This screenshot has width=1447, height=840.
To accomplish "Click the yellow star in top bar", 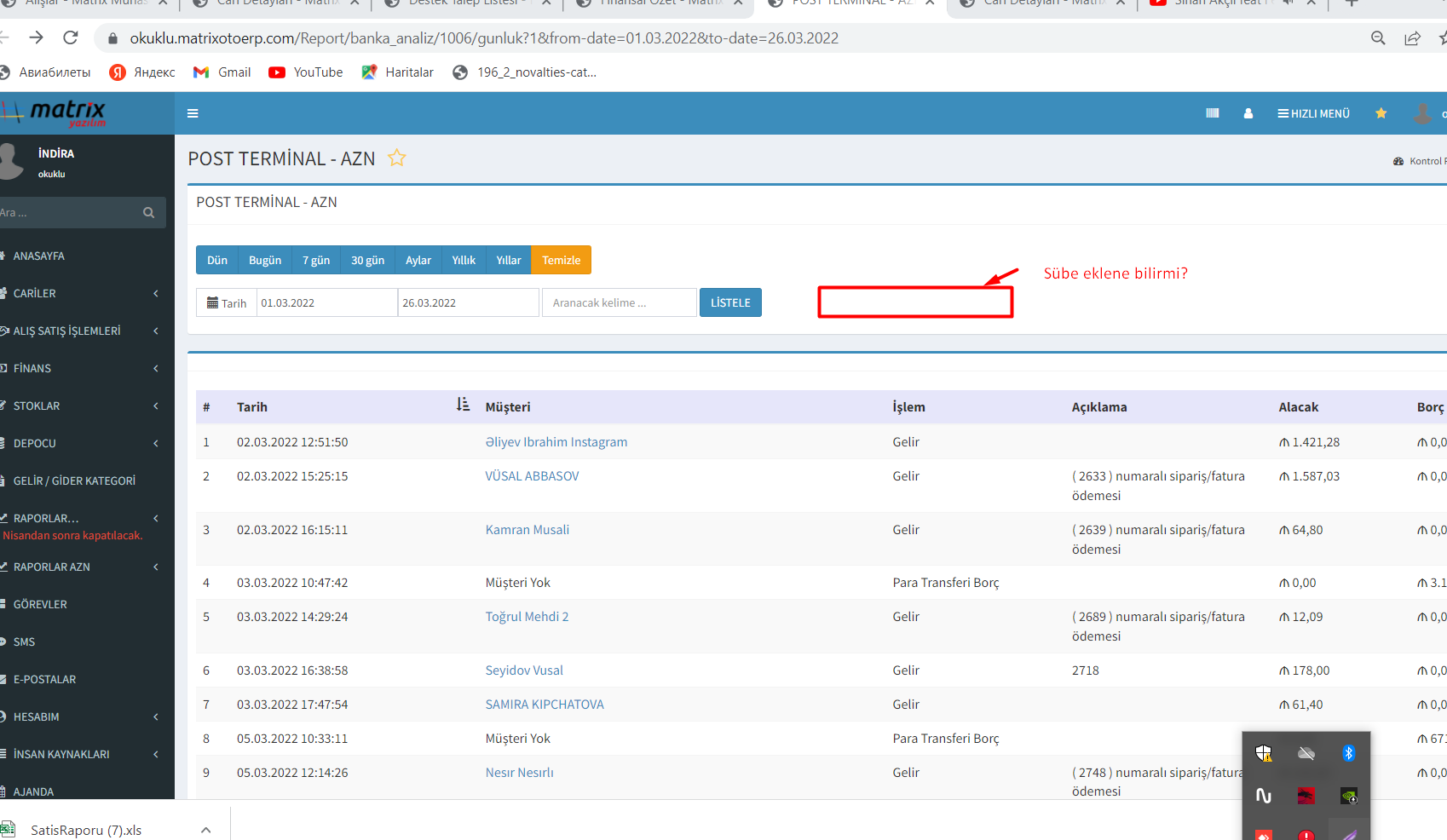I will point(1381,113).
